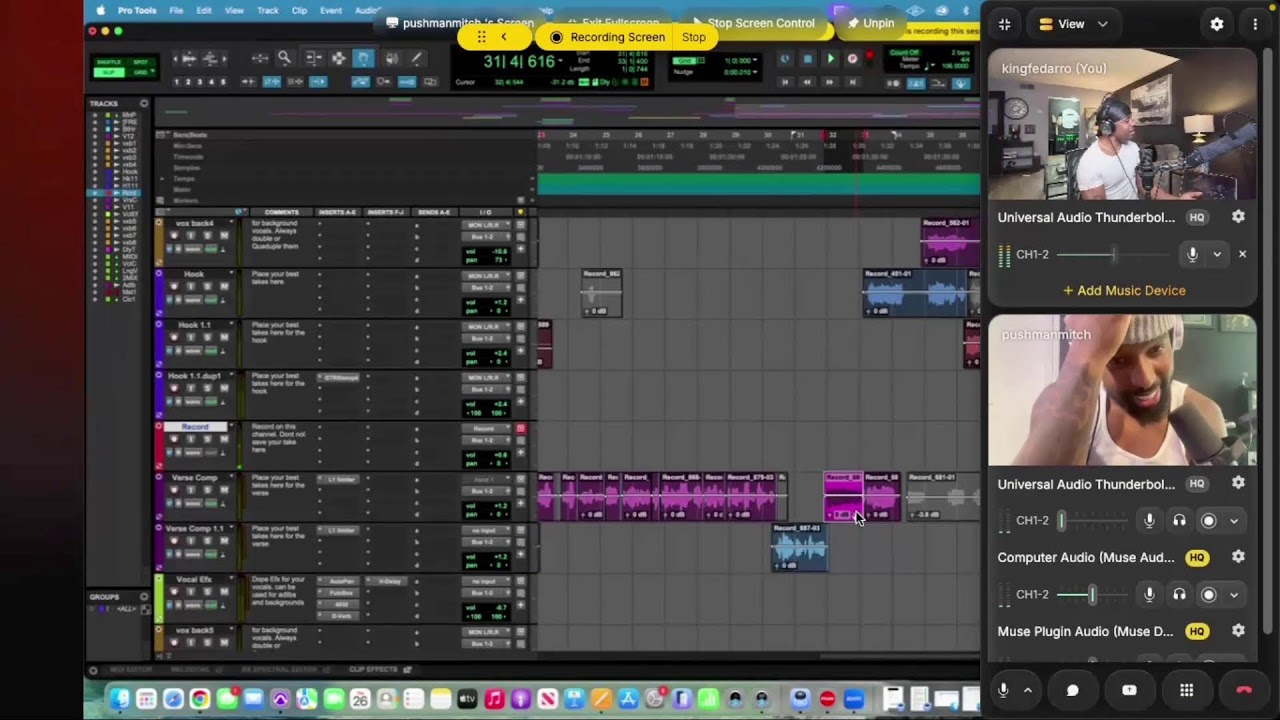
Task: Toggle headphones on pushmanmitch's Universal Audio CH1-2
Action: pos(1179,520)
